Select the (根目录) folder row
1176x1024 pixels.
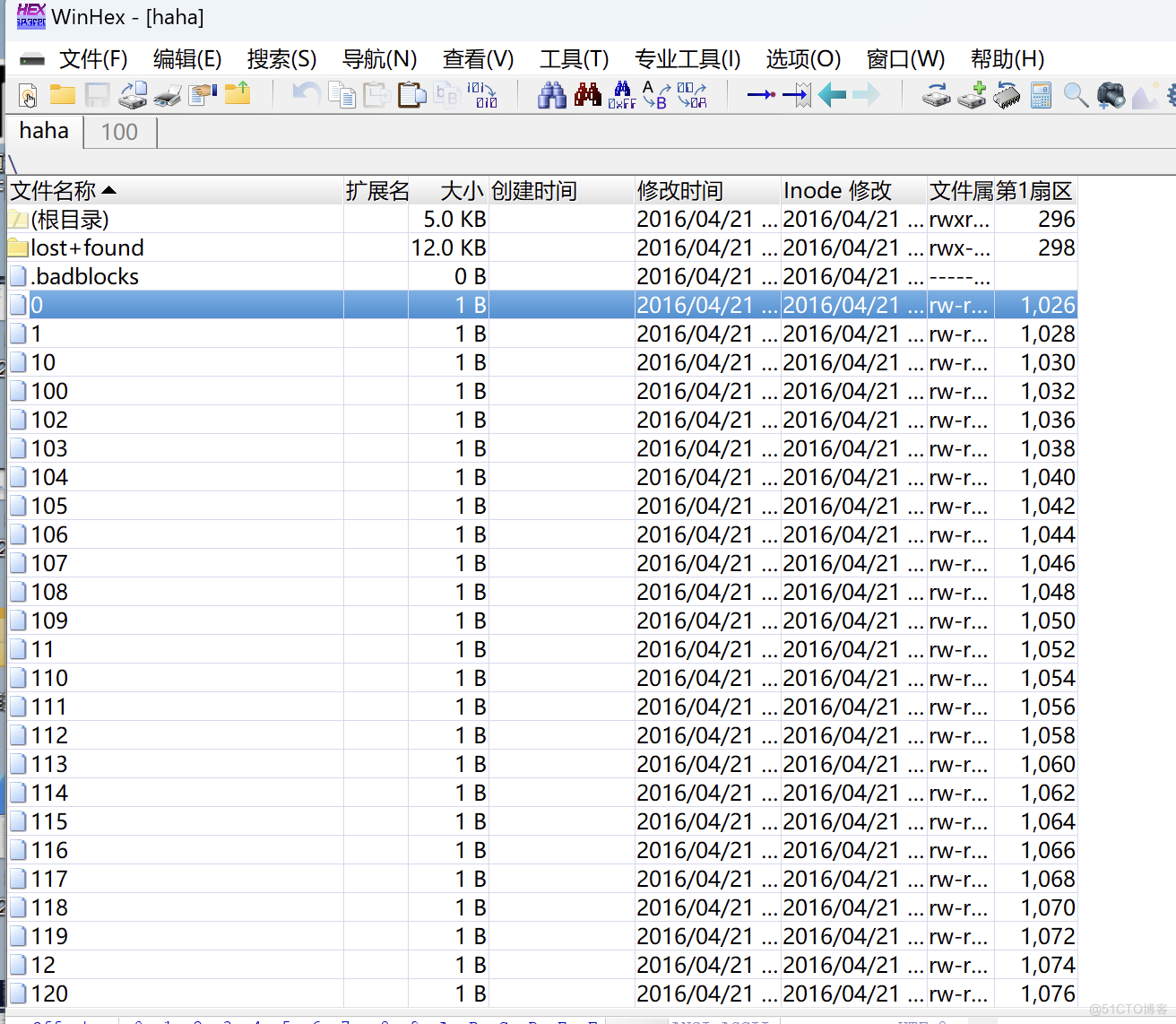[542, 219]
